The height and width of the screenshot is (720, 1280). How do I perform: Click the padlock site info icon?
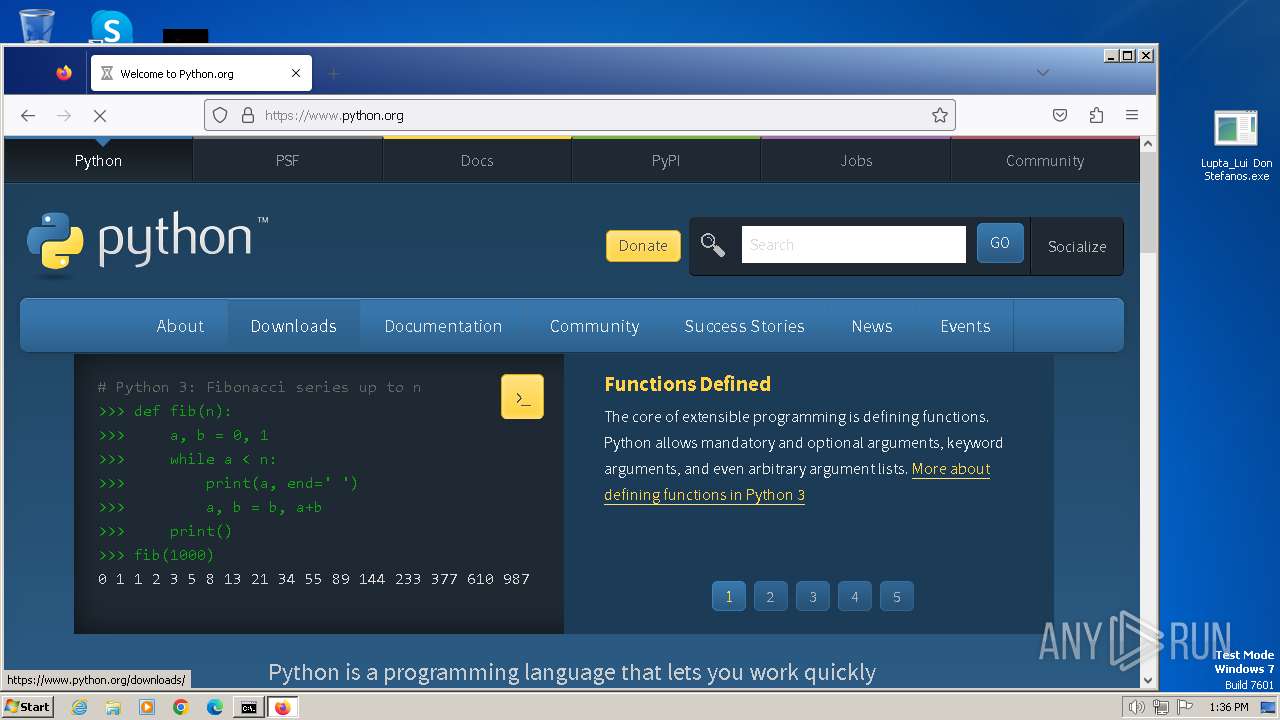(248, 115)
